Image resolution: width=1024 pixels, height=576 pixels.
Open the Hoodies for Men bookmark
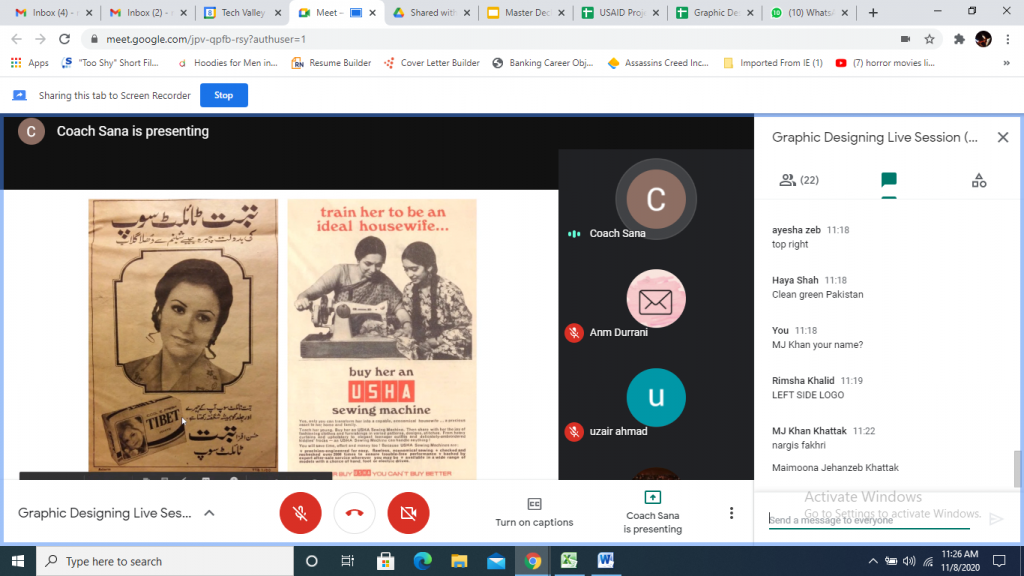pyautogui.click(x=227, y=63)
